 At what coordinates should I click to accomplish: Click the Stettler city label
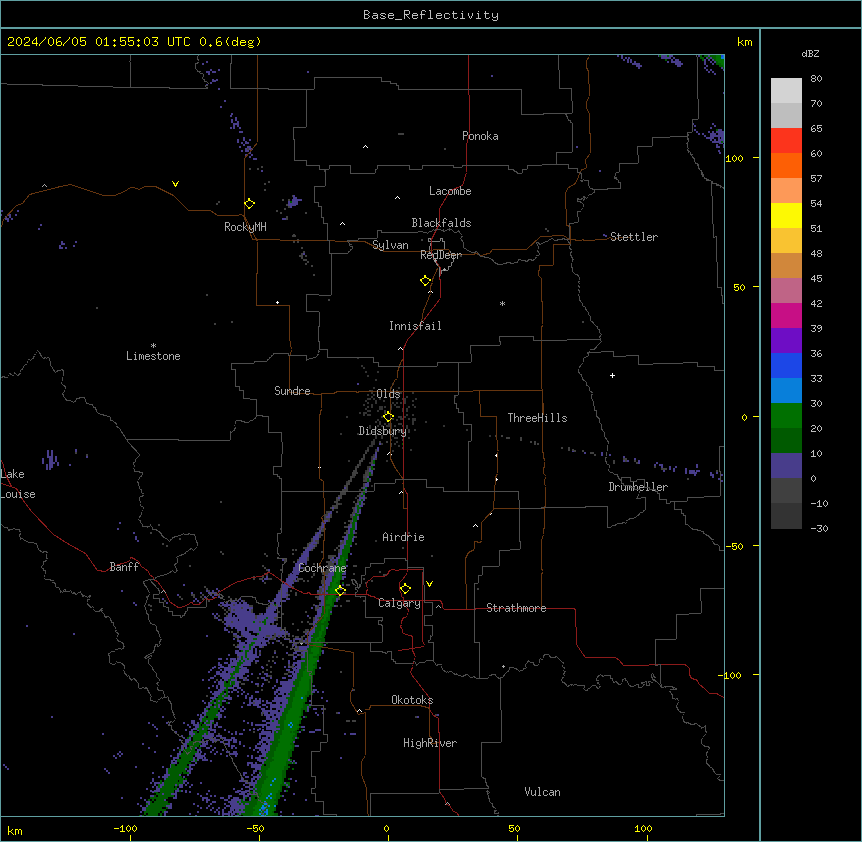[x=634, y=237]
